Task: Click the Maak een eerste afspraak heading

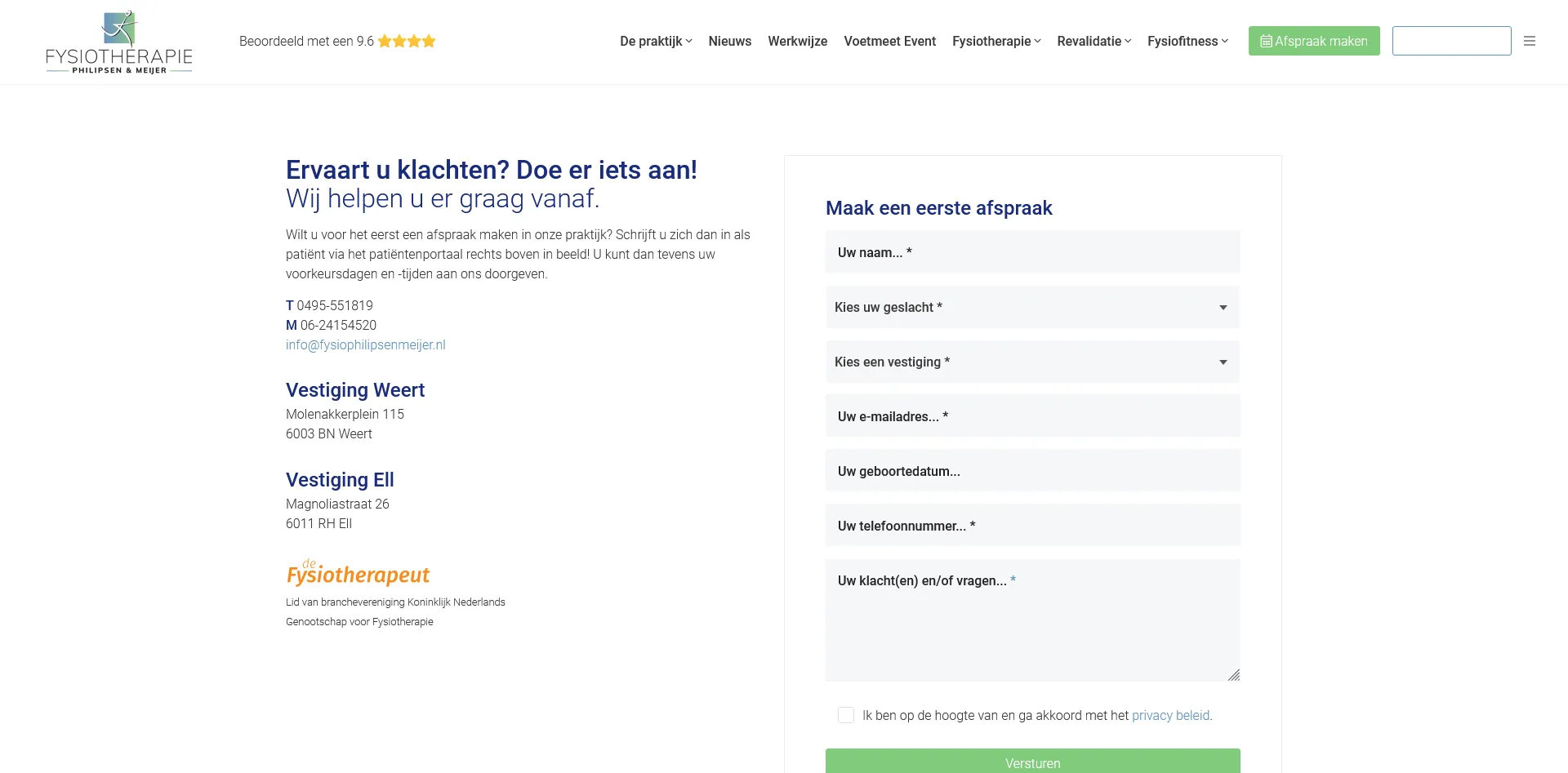Action: click(x=939, y=208)
